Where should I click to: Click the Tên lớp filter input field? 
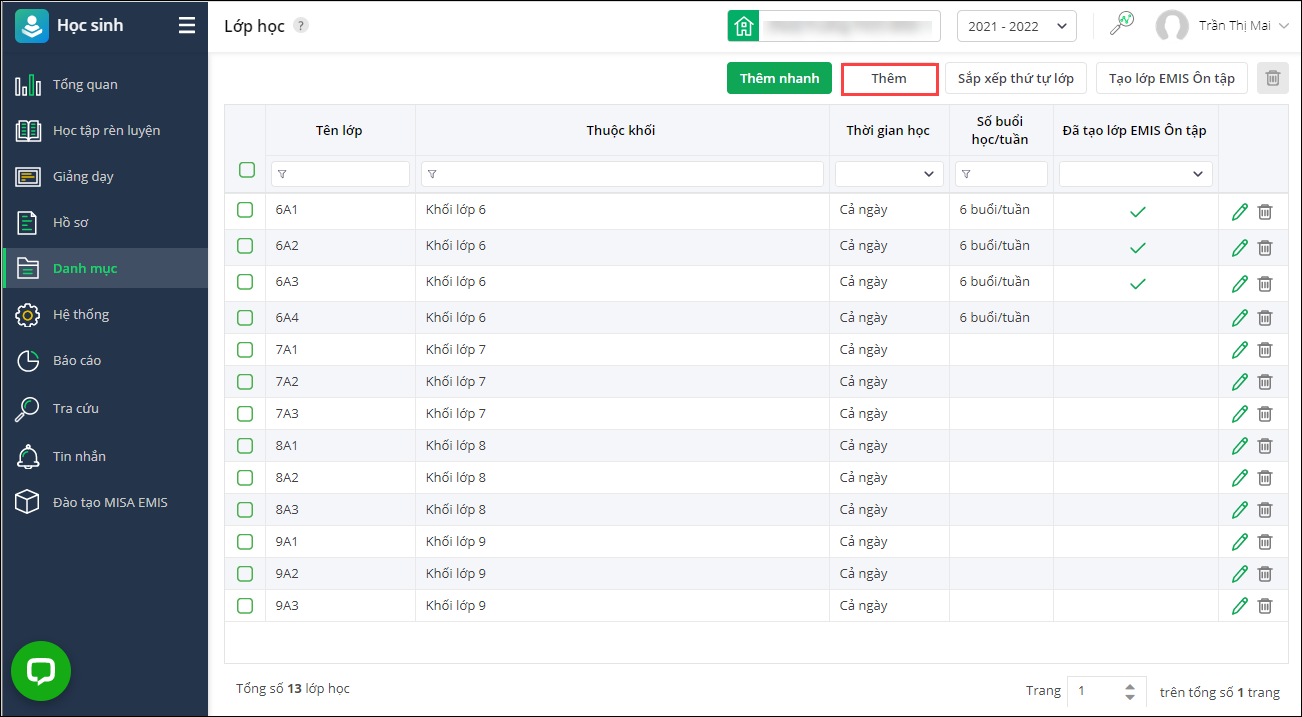click(340, 174)
